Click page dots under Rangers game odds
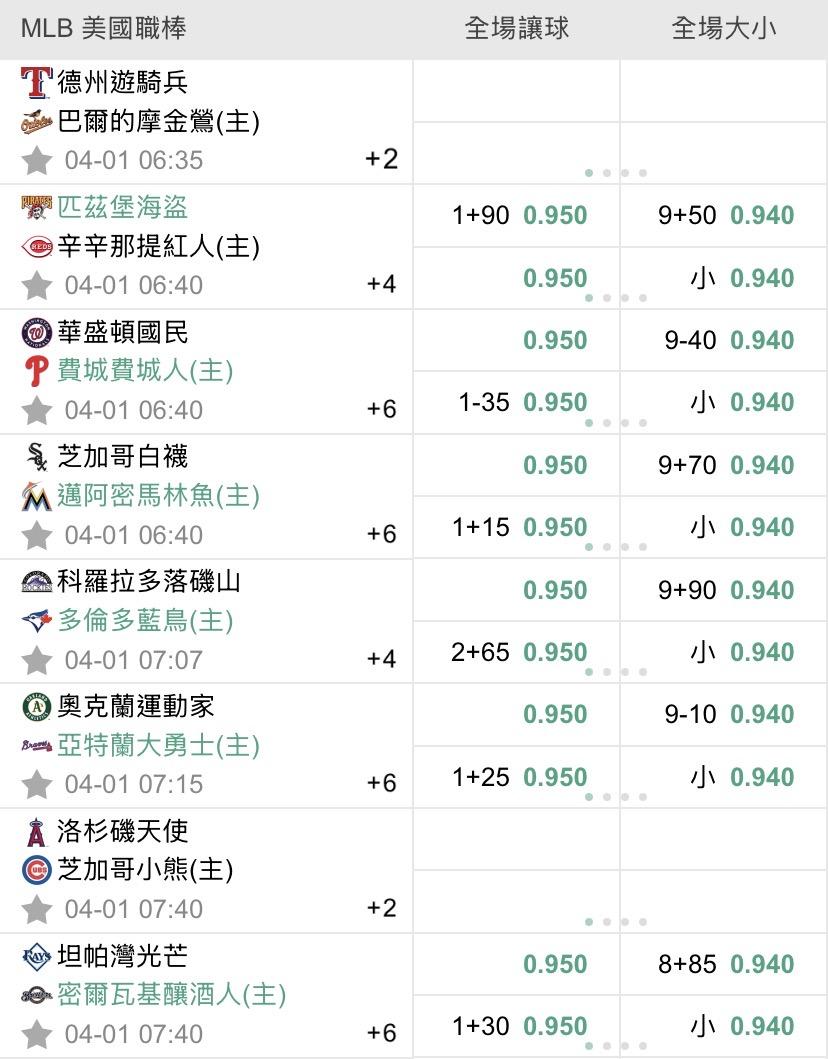This screenshot has width=828, height=1059. (x=615, y=173)
